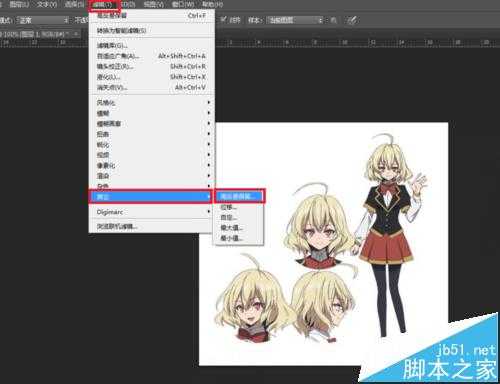Open the 样本 Sample layer dropdown
Image resolution: width=500 pixels, height=384 pixels.
[295, 20]
